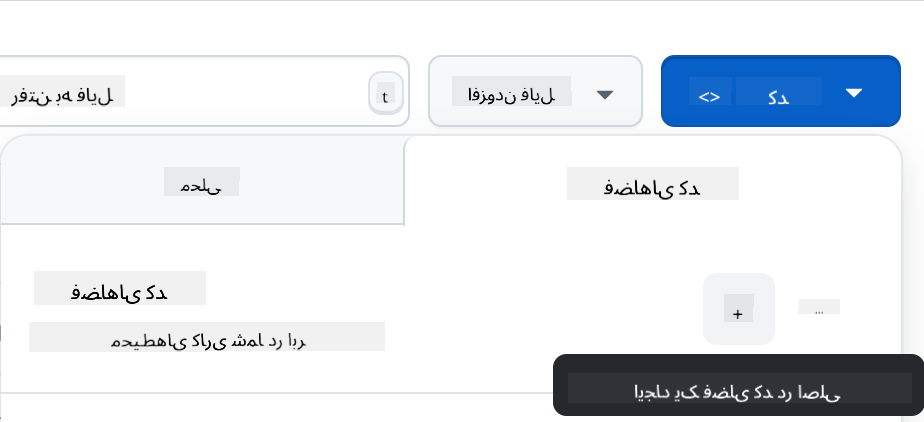924x422 pixels.
Task: Switch to the محلی tab
Action: (201, 183)
